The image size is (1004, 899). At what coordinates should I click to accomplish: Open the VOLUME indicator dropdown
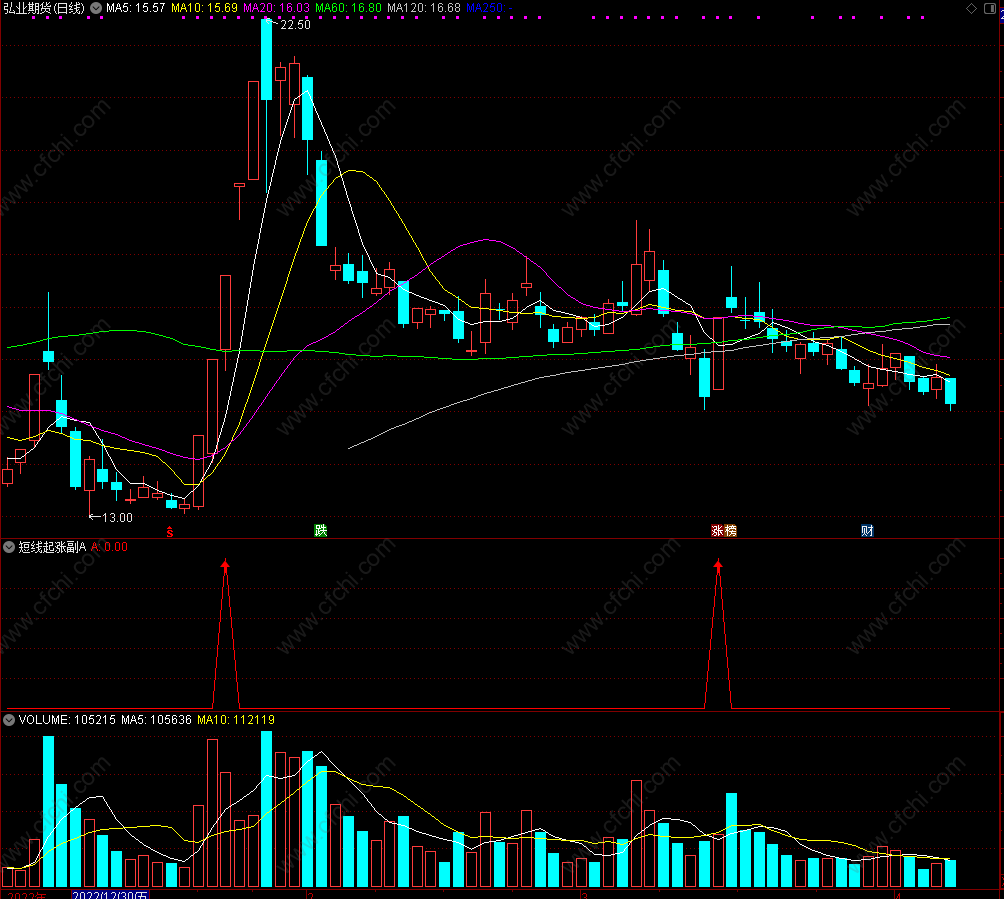click(9, 720)
